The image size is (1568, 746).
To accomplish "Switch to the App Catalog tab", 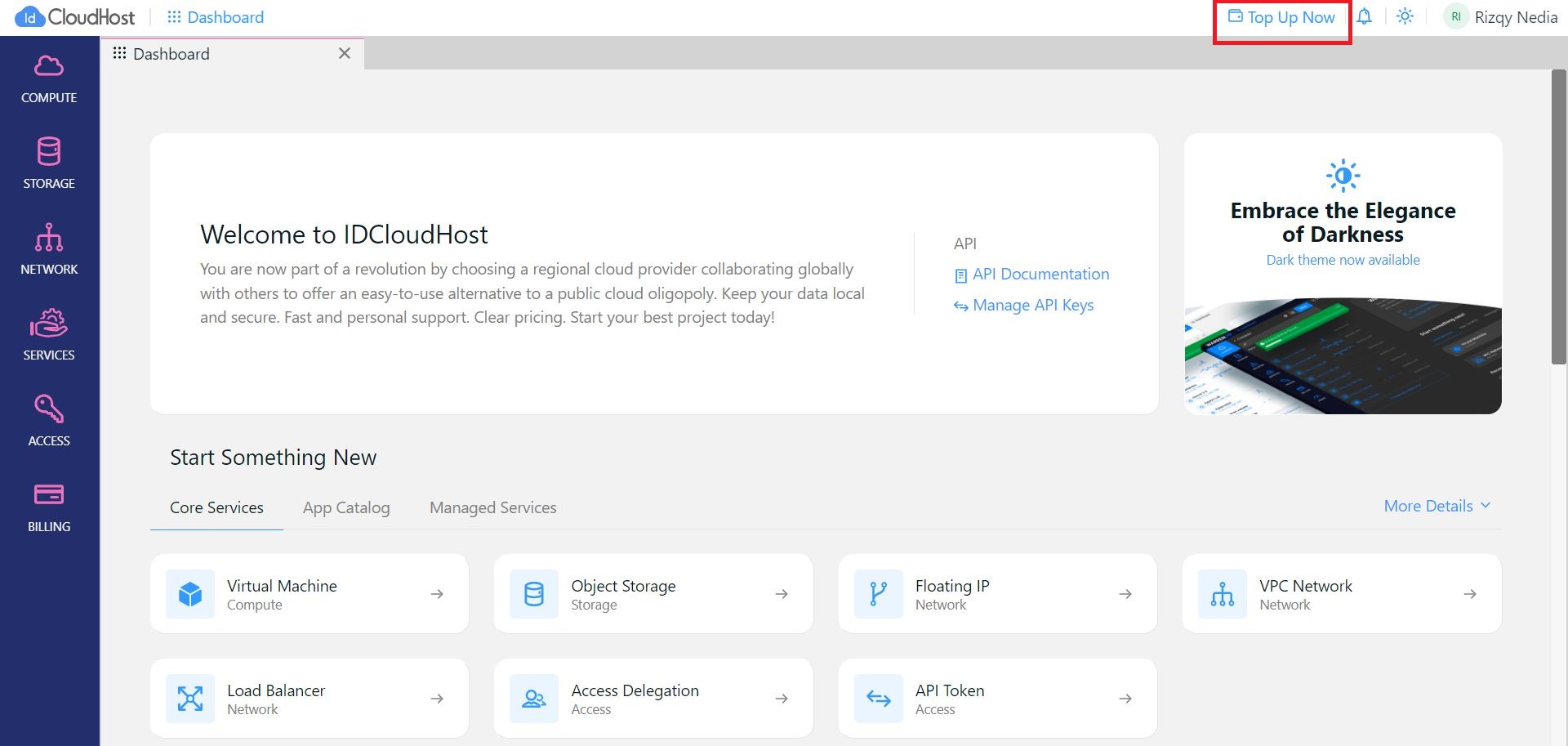I will pyautogui.click(x=346, y=507).
